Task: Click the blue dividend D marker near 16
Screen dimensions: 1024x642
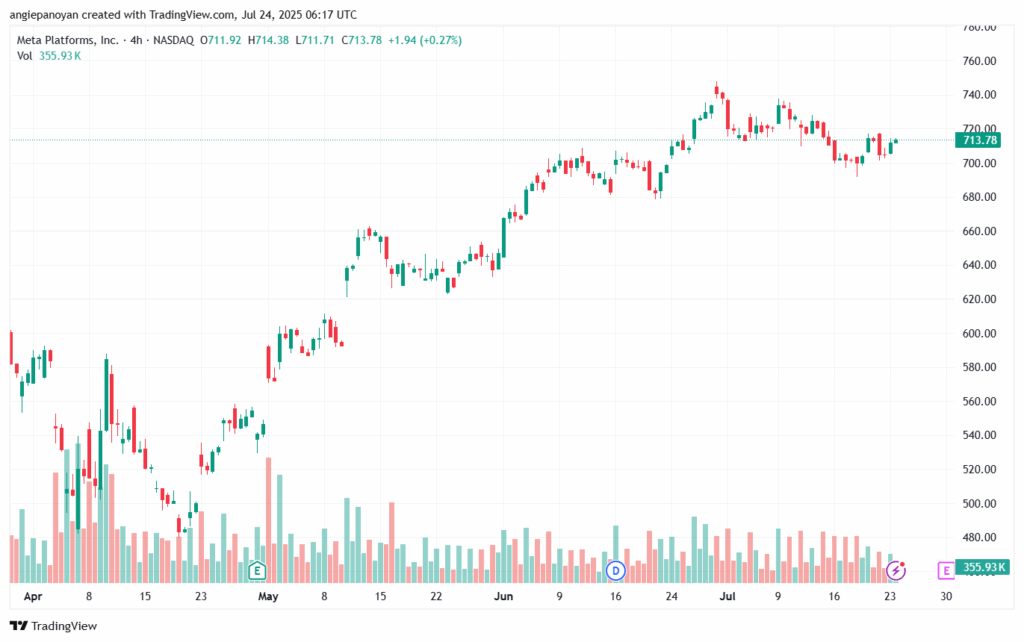Action: coord(615,571)
